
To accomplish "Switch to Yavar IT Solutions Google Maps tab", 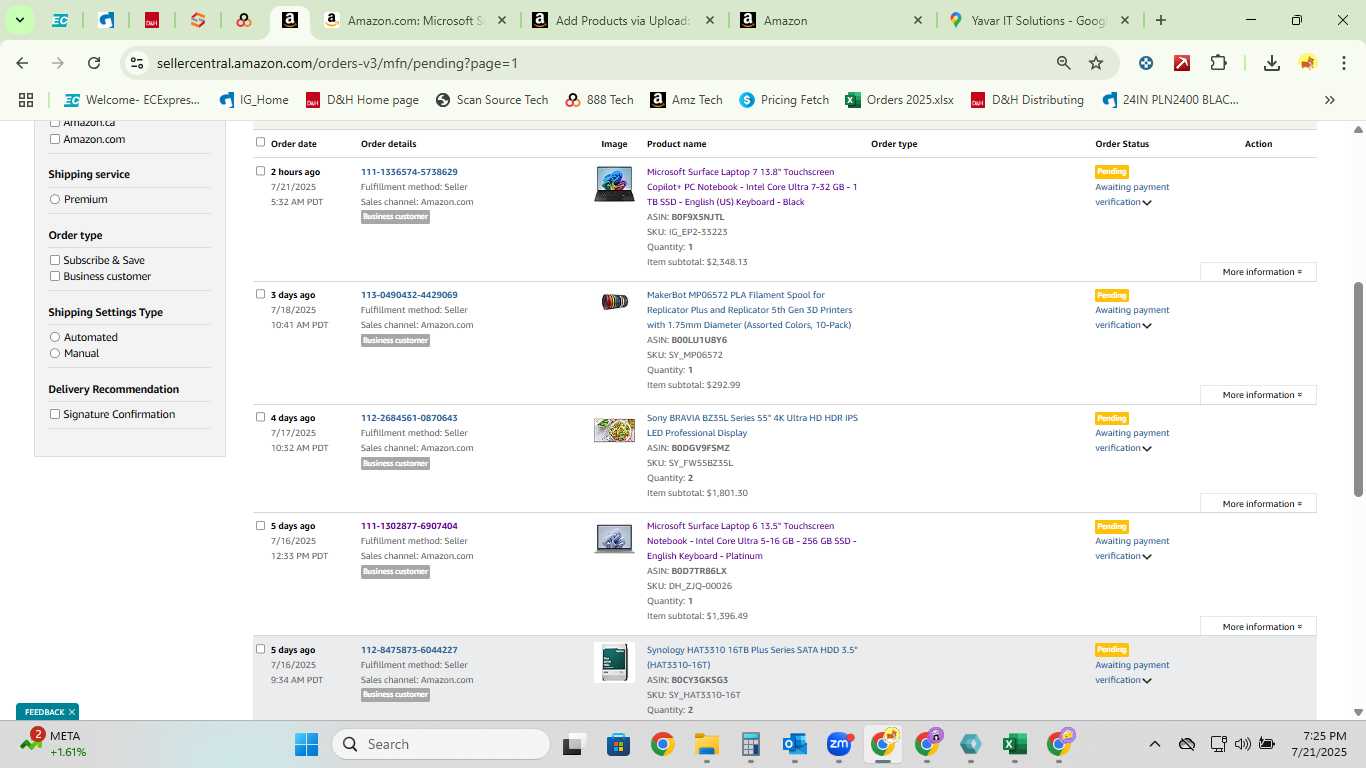I will pyautogui.click(x=1040, y=20).
